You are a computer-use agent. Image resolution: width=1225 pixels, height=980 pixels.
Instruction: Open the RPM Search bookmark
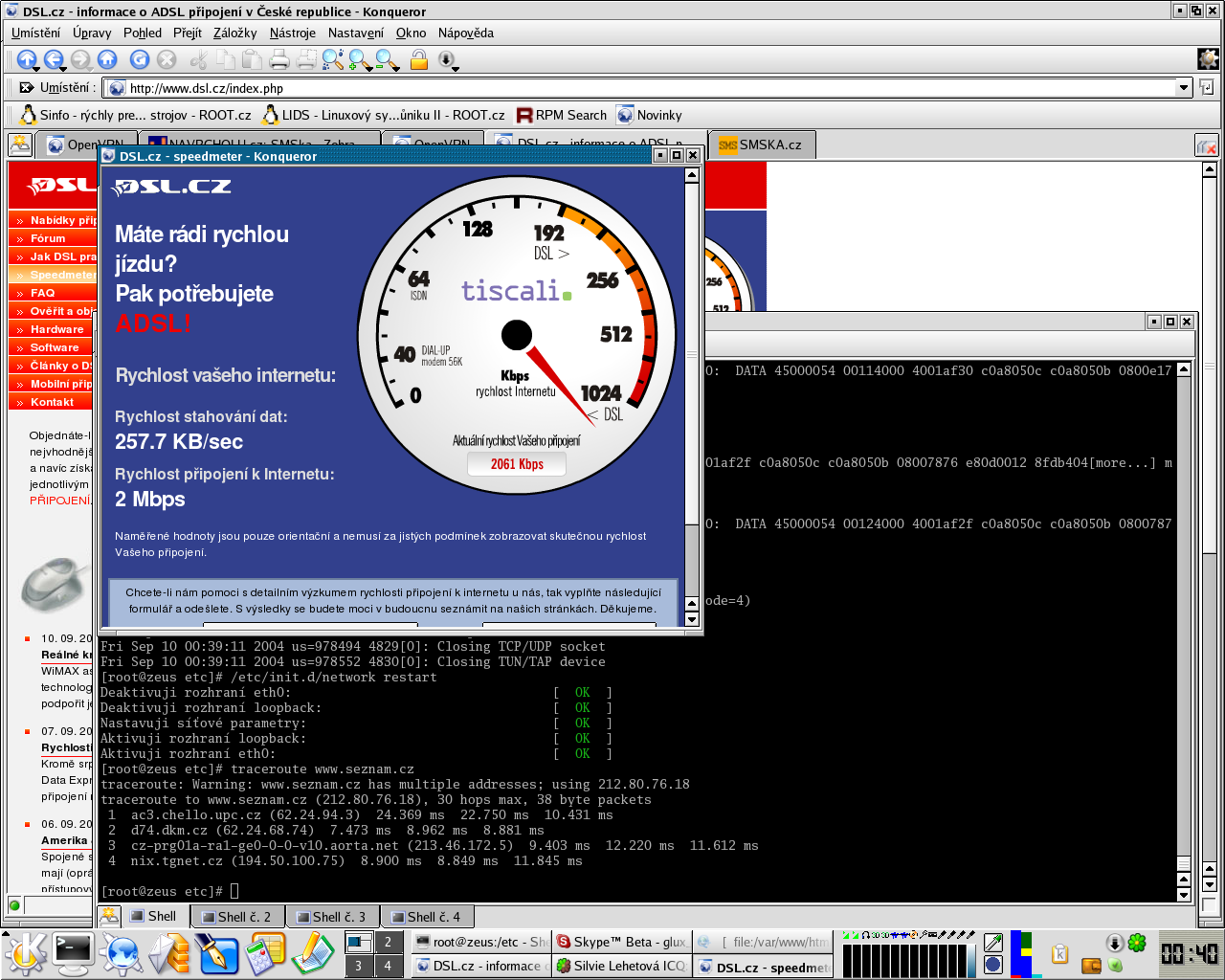pyautogui.click(x=562, y=115)
